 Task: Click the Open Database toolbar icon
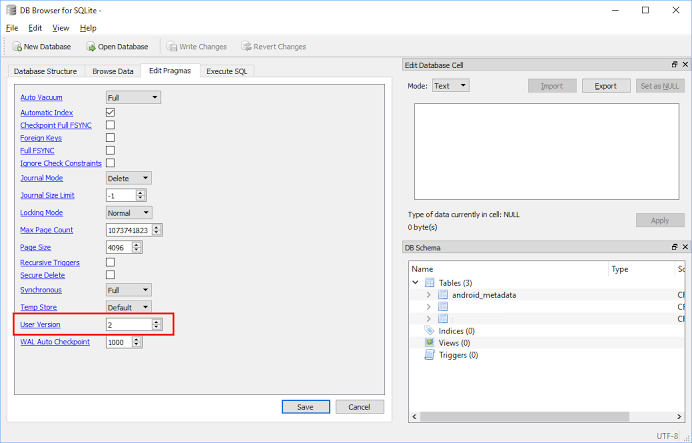pos(90,46)
